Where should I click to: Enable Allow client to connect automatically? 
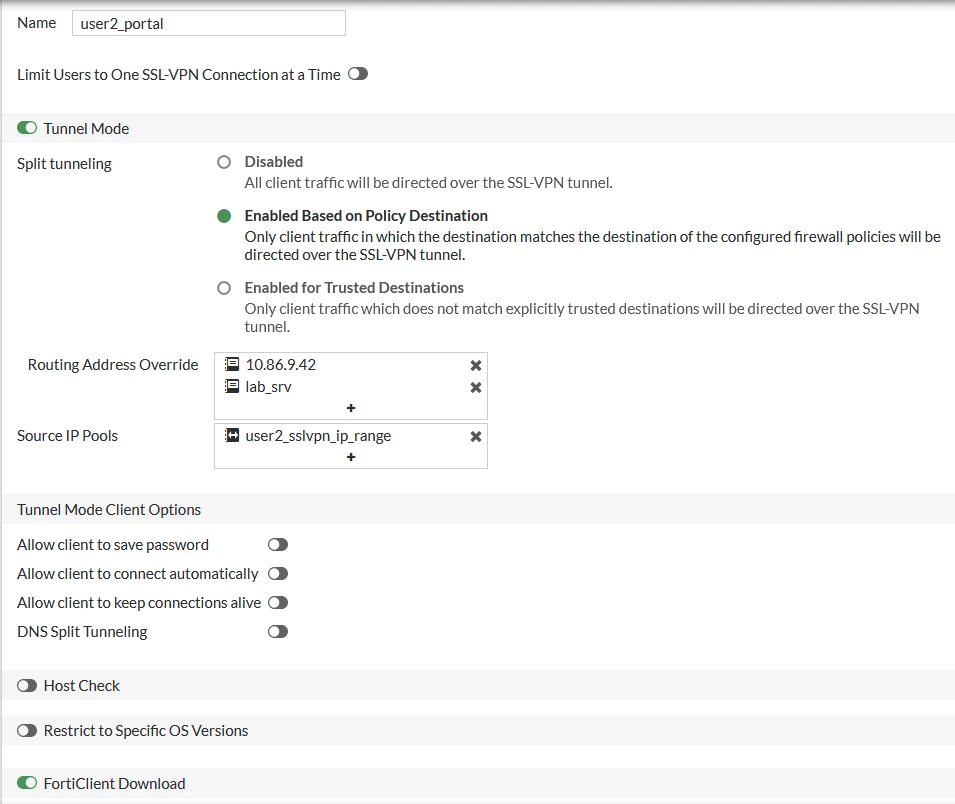pyautogui.click(x=278, y=574)
